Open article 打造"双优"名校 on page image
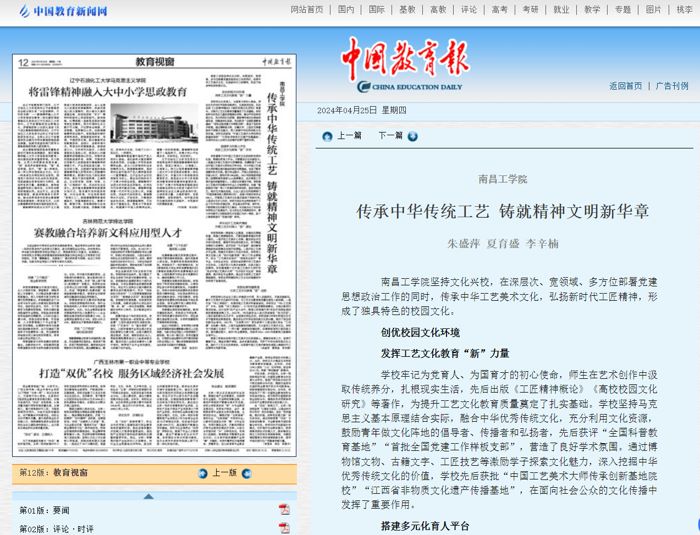The image size is (700, 535). [x=132, y=373]
